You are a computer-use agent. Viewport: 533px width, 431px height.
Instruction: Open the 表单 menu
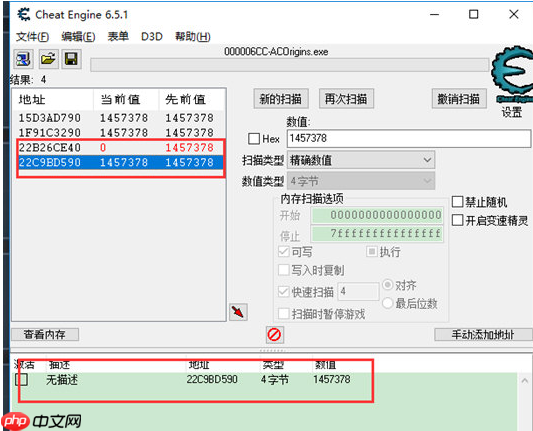click(118, 36)
